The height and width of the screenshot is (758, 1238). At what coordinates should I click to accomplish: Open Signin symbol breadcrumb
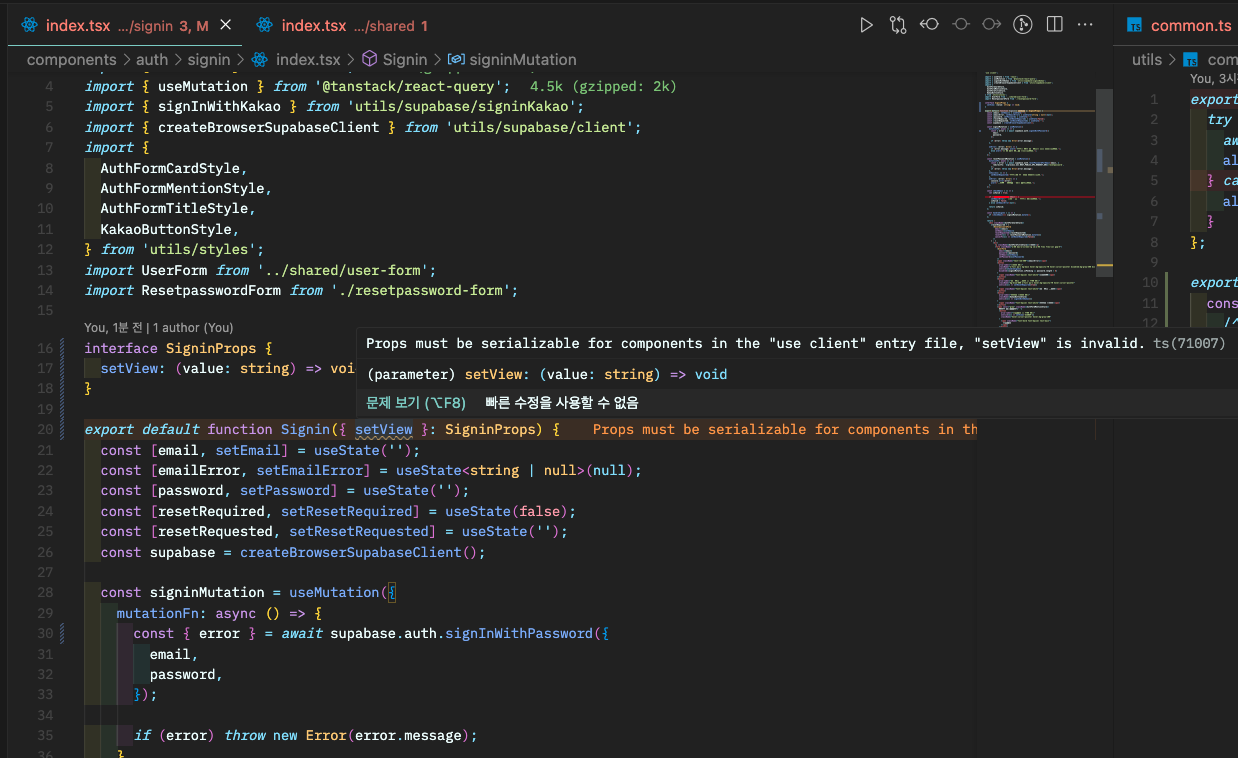[404, 60]
